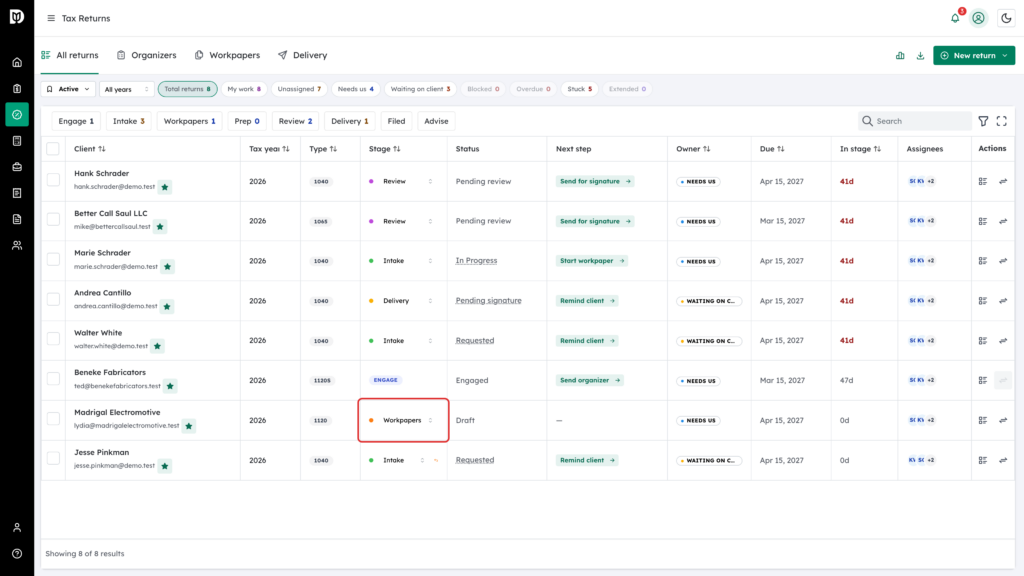The height and width of the screenshot is (576, 1024).
Task: Click the filter funnel icon
Action: point(984,121)
